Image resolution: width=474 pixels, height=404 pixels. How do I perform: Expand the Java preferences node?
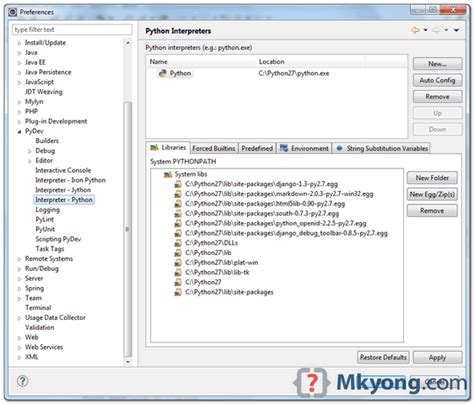(x=19, y=53)
